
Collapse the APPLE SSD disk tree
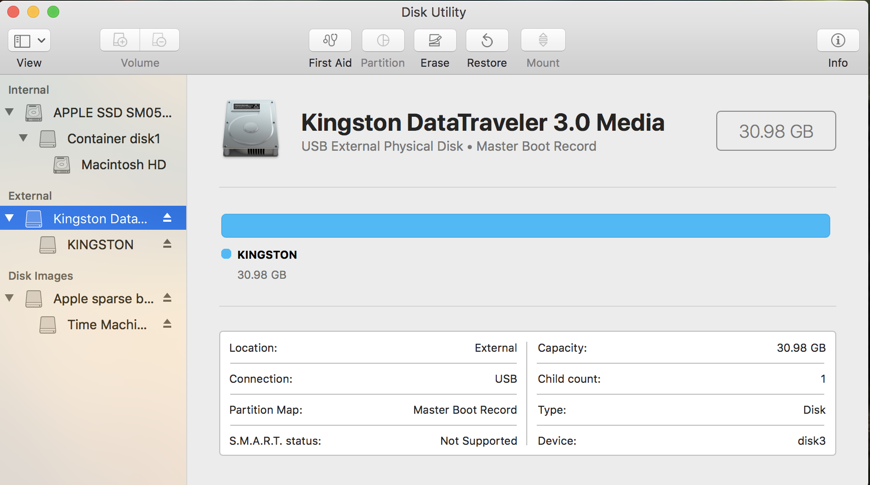coord(9,112)
